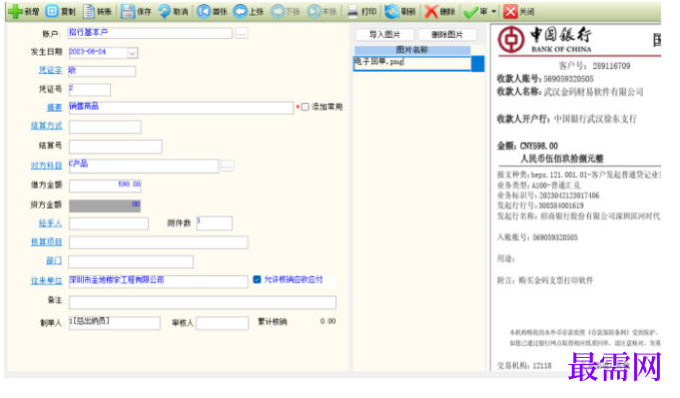This screenshot has height=398, width=680.
Task: Open the 往来单位 link label
Action: pyautogui.click(x=46, y=281)
